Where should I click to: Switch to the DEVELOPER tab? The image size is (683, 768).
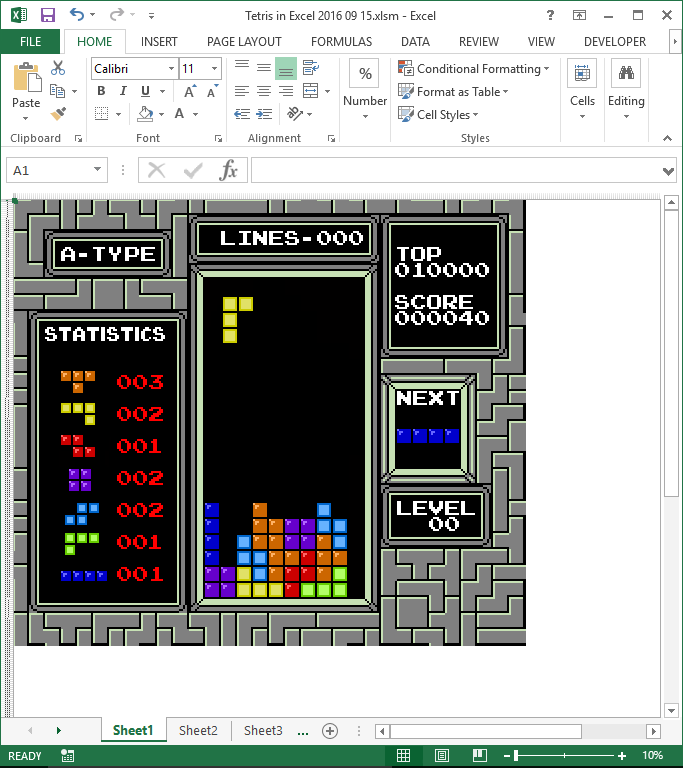(615, 42)
